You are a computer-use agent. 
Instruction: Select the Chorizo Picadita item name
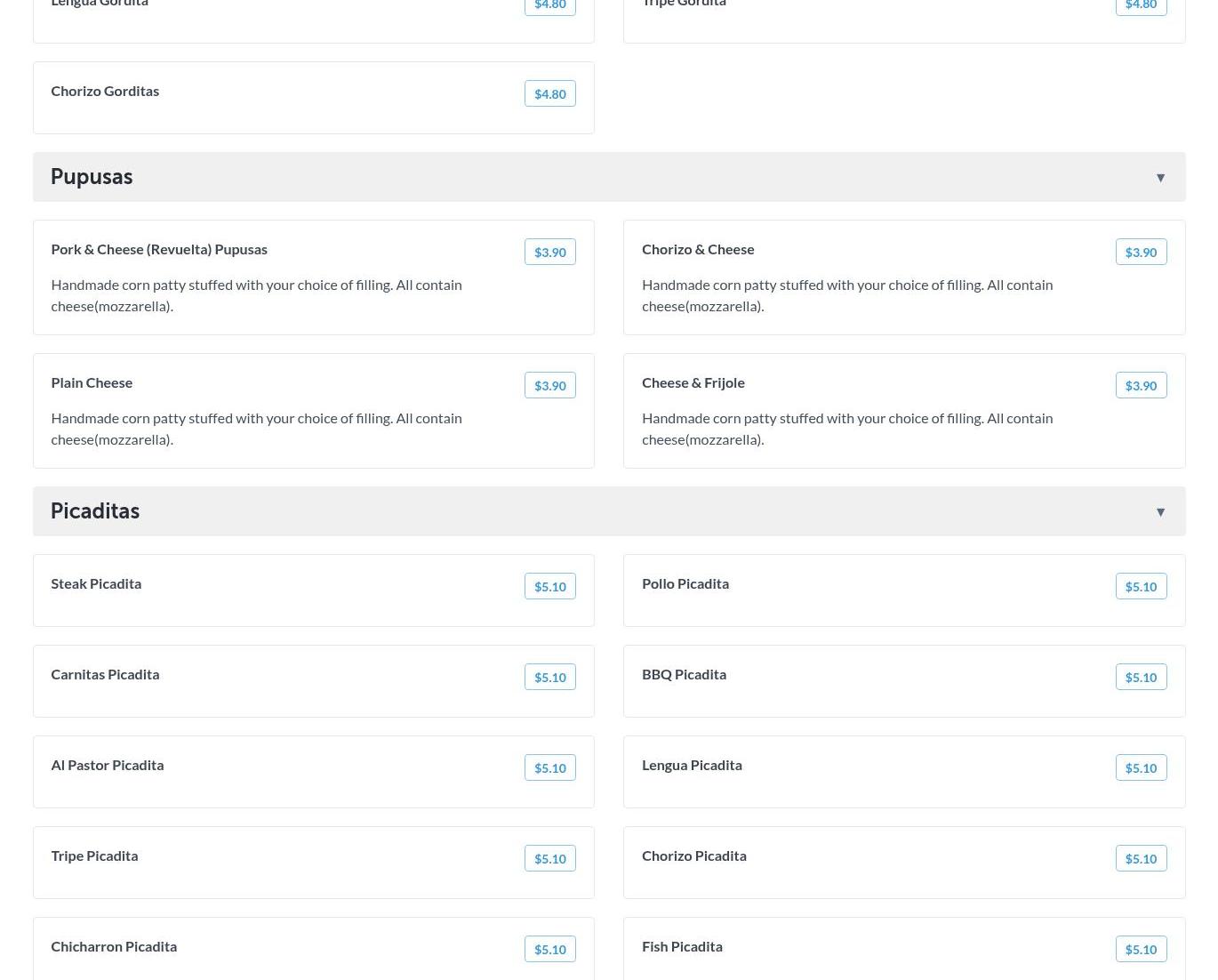click(x=694, y=855)
